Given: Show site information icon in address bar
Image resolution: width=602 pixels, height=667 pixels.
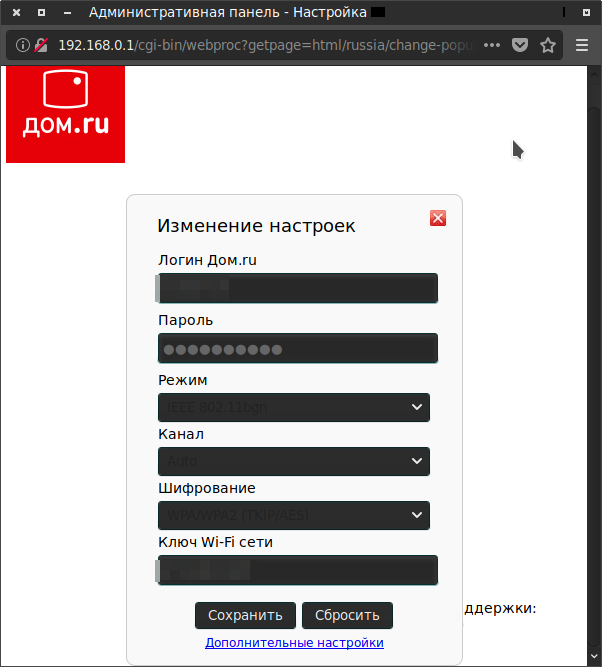Looking at the screenshot, I should click(23, 45).
